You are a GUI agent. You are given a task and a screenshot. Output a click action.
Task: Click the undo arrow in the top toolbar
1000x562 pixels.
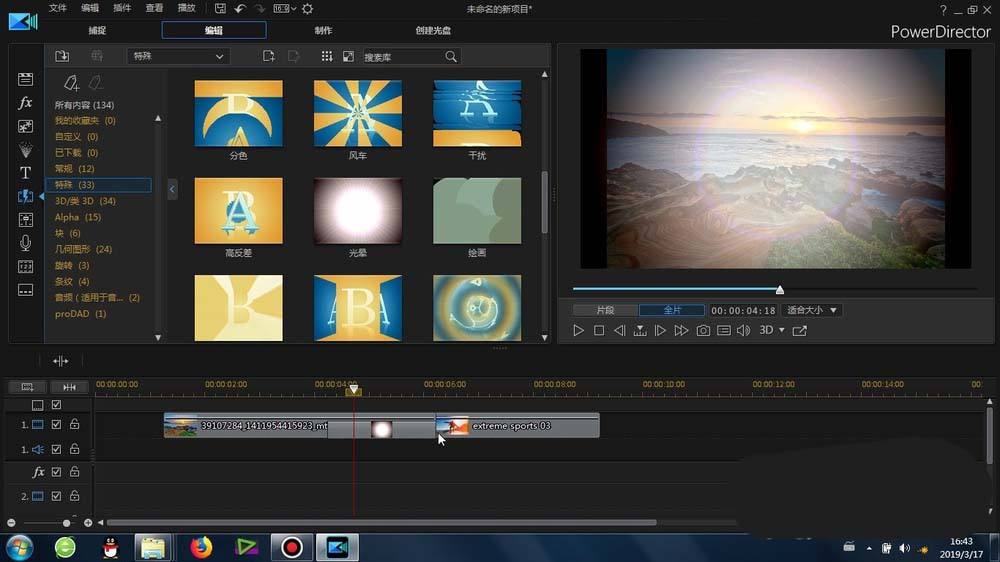point(240,9)
